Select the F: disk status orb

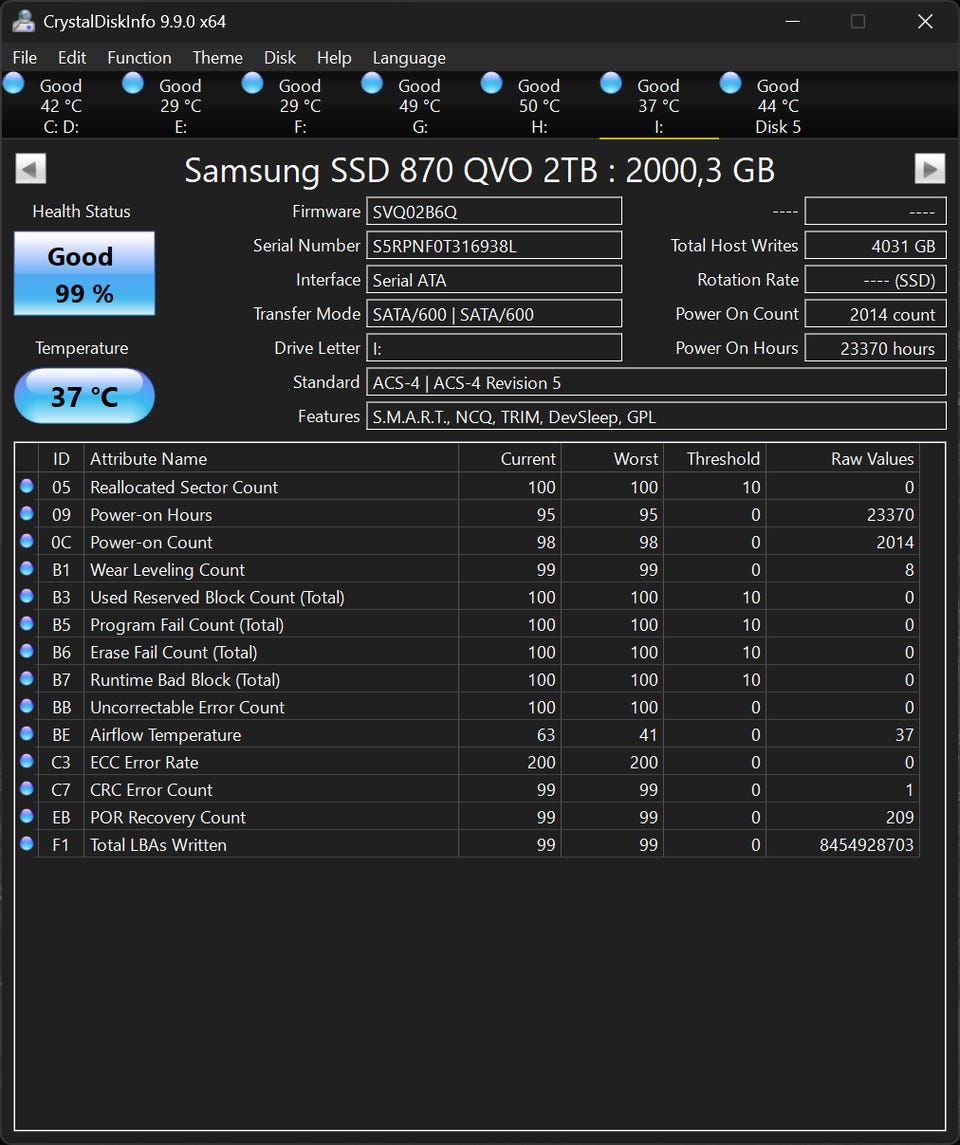(253, 83)
